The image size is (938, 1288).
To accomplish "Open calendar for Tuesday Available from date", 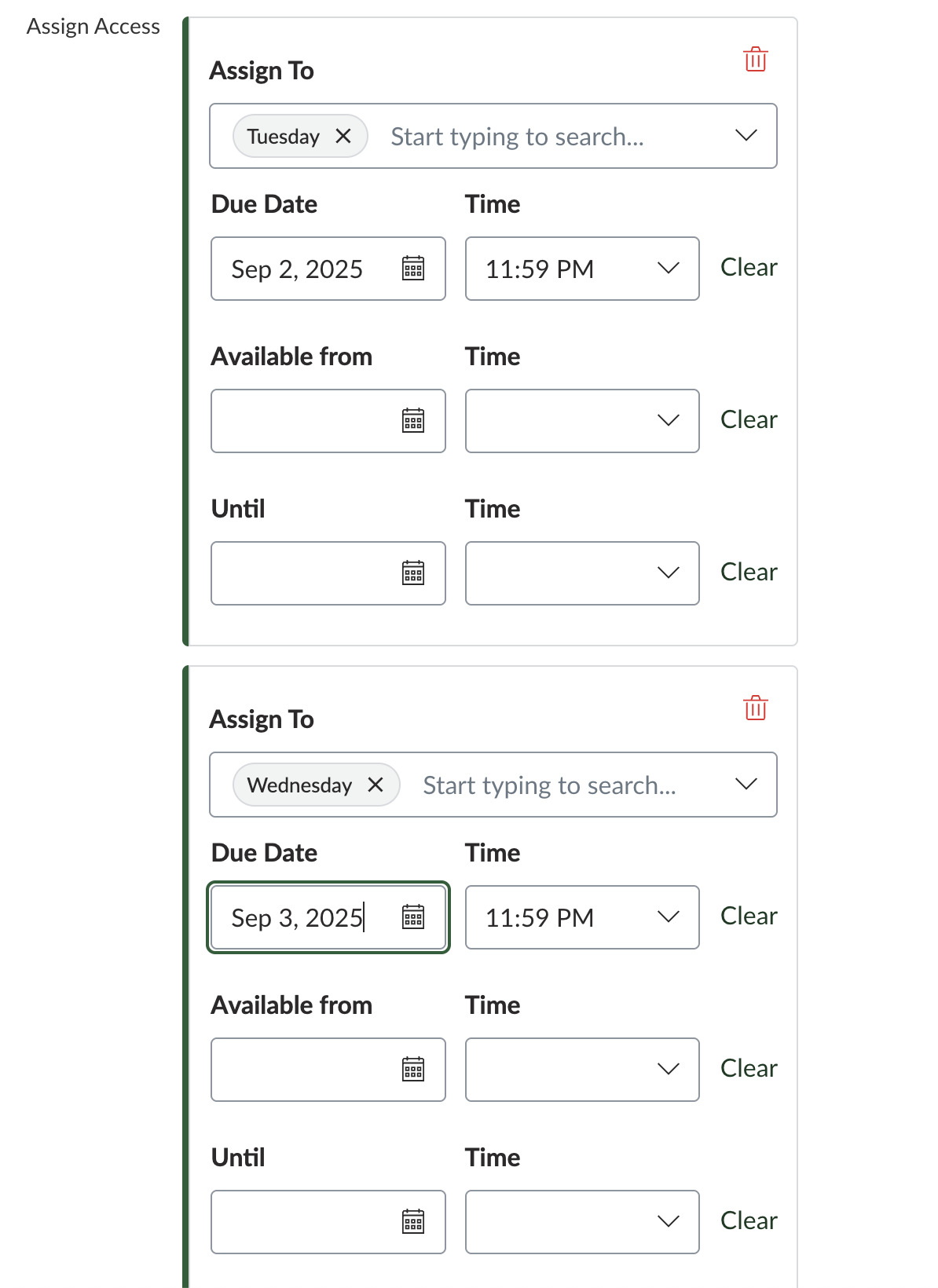I will 413,421.
